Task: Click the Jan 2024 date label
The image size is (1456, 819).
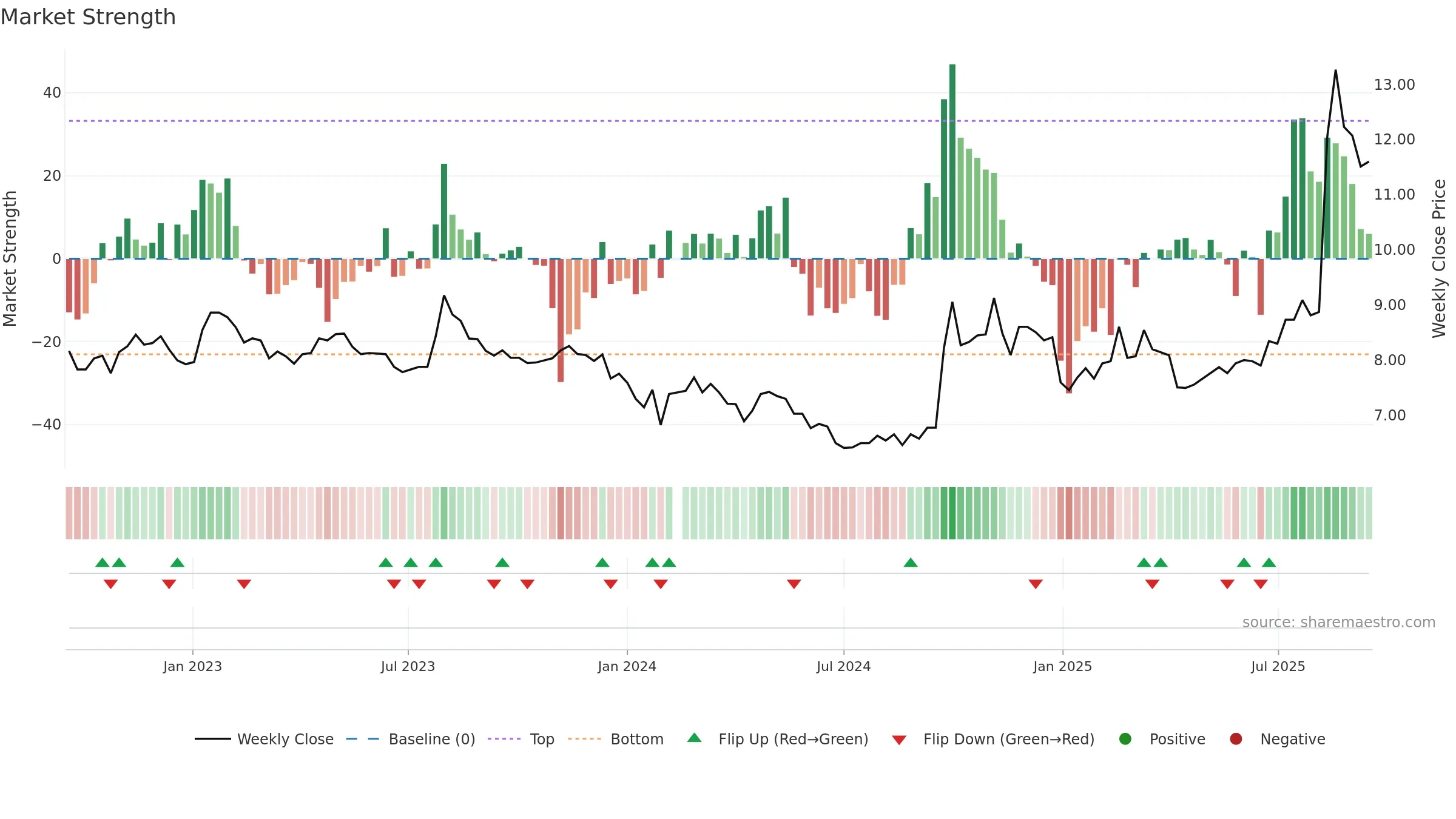Action: 627,666
